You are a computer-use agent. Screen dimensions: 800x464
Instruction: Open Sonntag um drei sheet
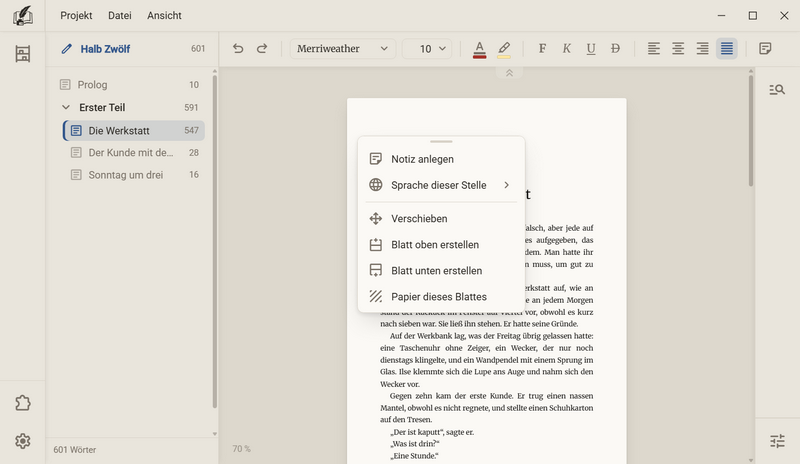pyautogui.click(x=134, y=175)
